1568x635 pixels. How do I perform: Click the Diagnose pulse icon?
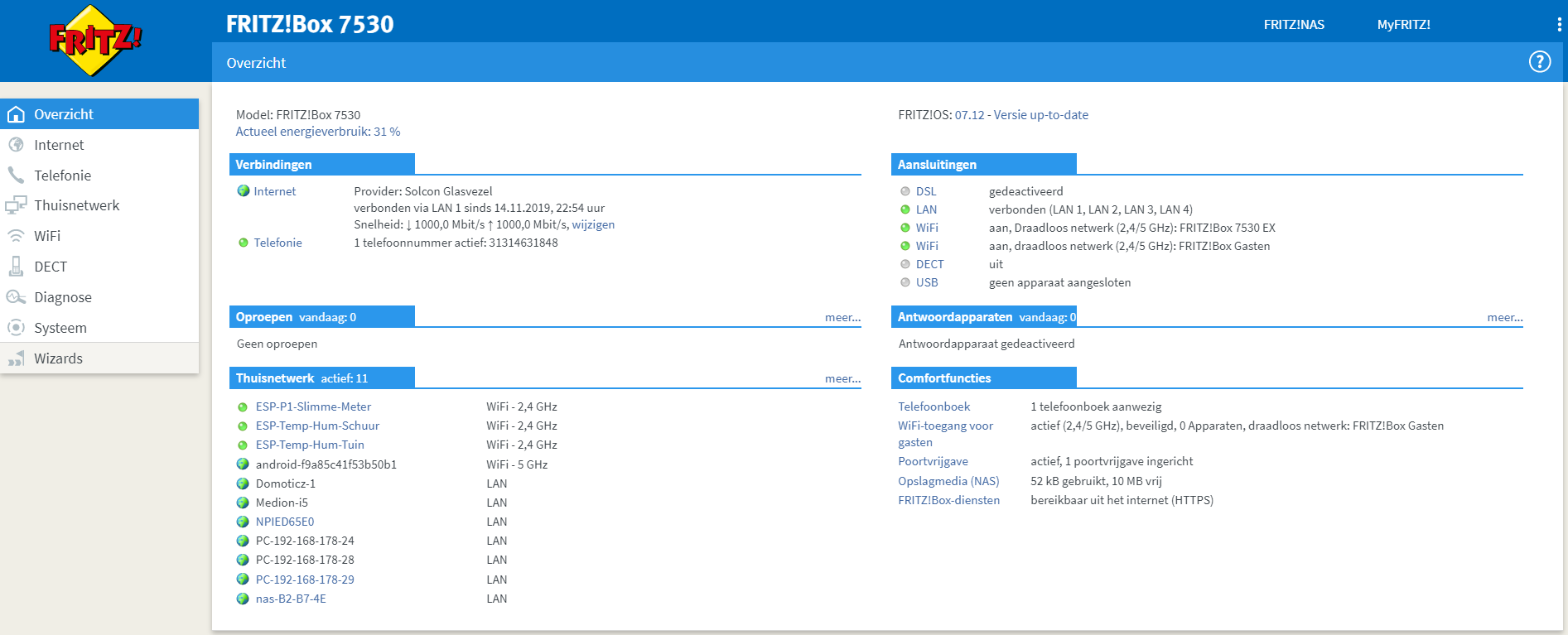(16, 296)
